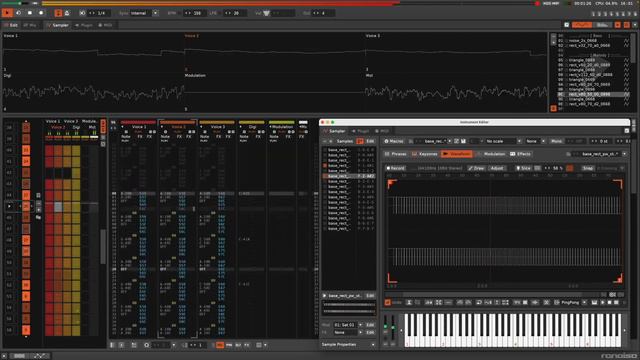Enable the Slice tool

click(x=523, y=168)
